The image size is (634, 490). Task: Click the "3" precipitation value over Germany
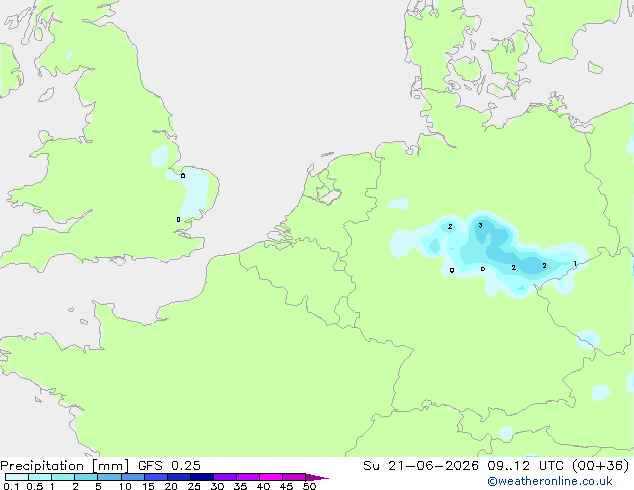coord(480,225)
